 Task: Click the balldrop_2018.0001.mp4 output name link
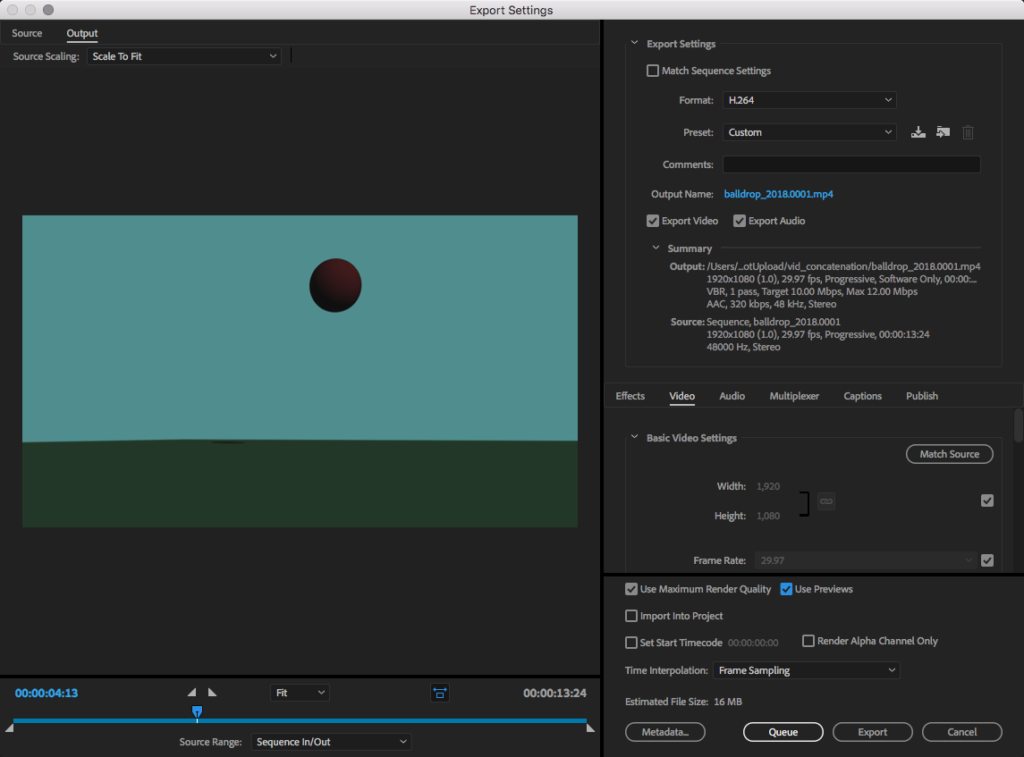point(778,194)
